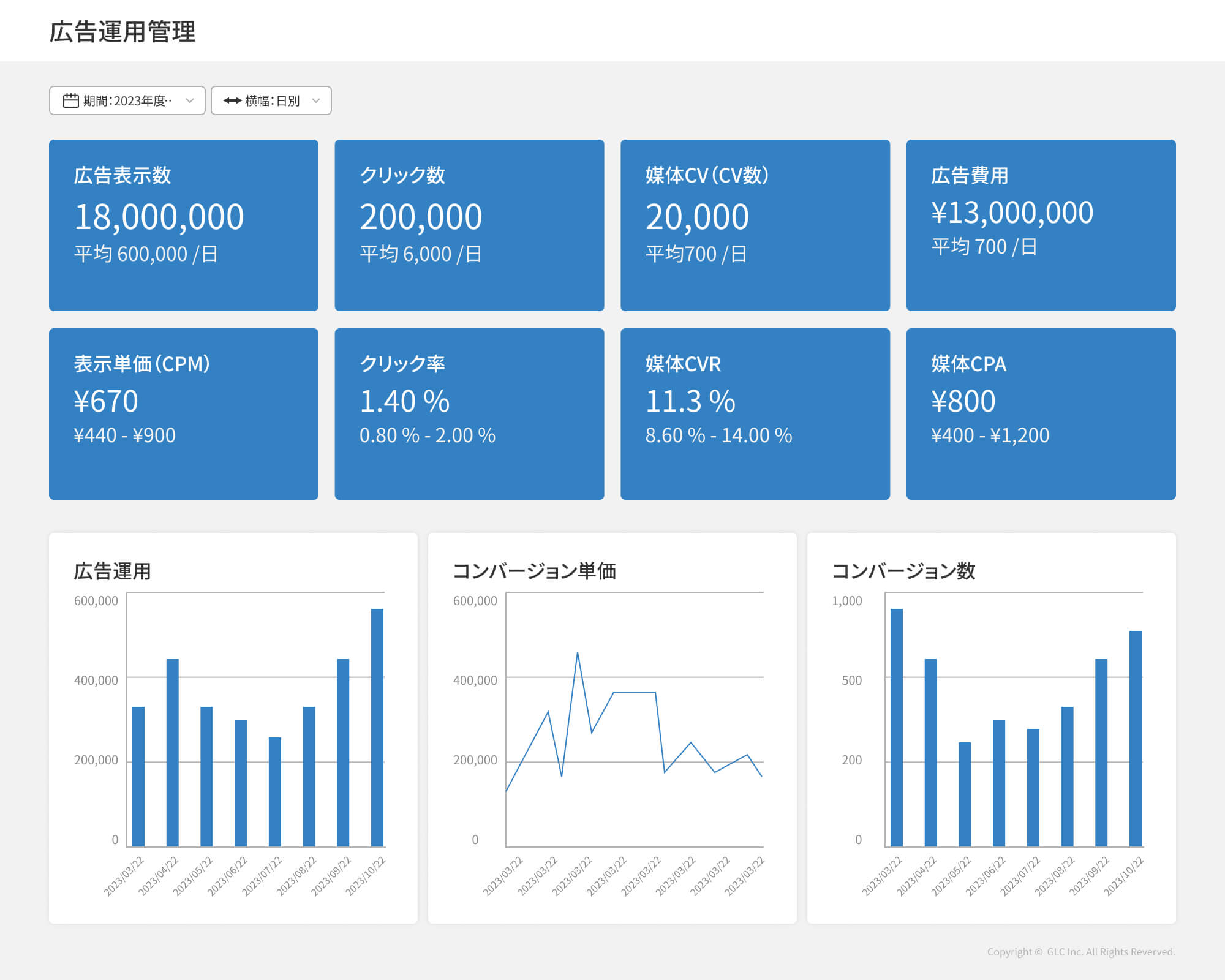Select the 媒体CV(CV数) card
This screenshot has width=1225, height=980.
coord(755,225)
